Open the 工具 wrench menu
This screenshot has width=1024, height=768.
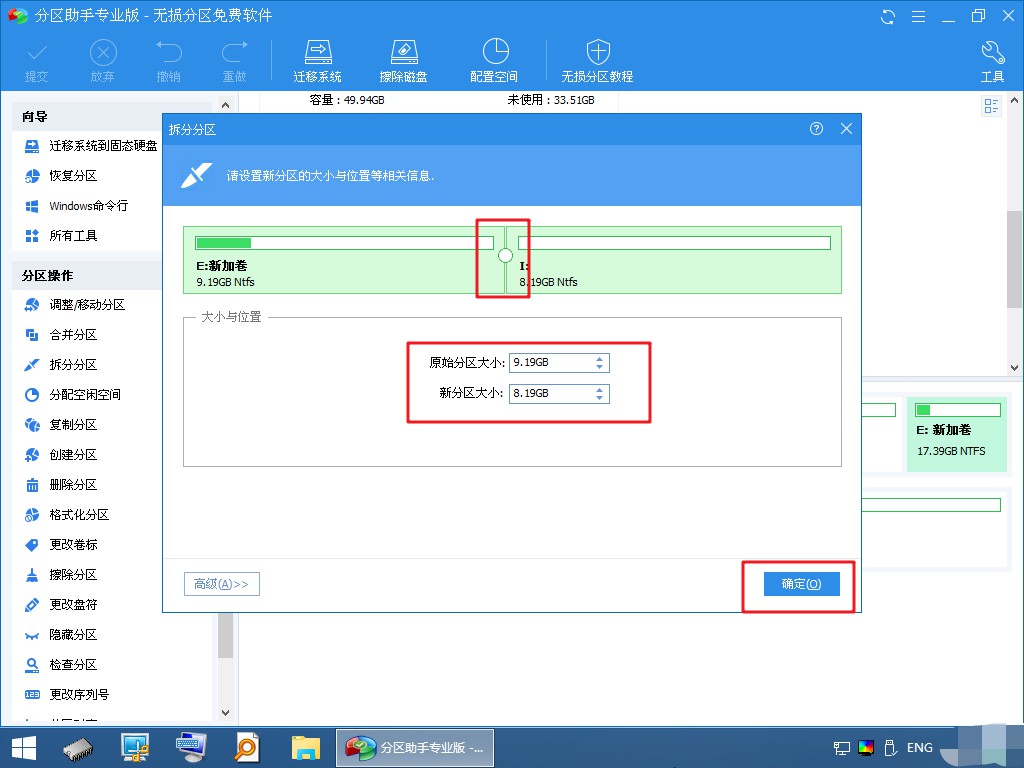coord(992,60)
